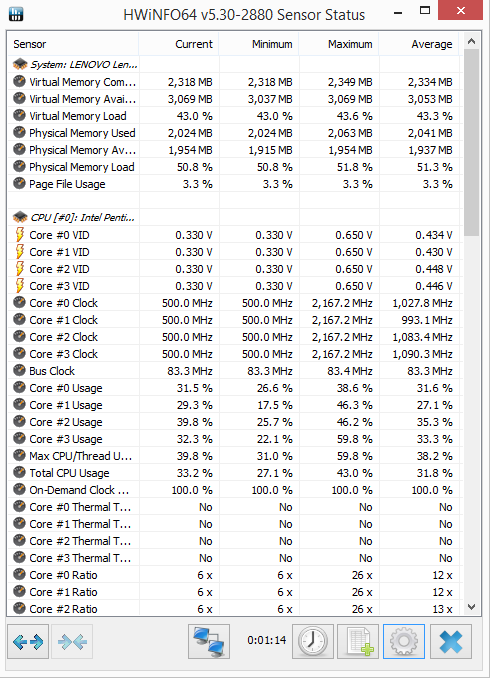
Task: Open the network monitoring computers icon
Action: [209, 642]
